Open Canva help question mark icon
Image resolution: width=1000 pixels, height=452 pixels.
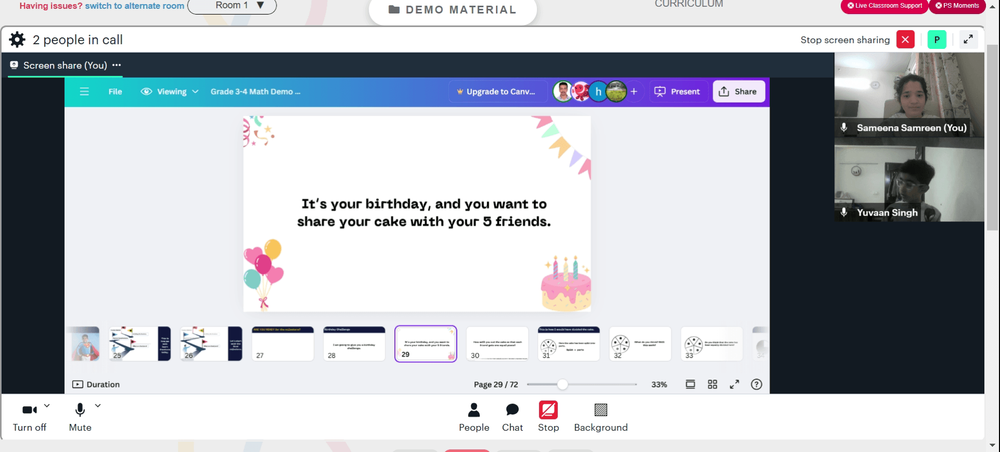[x=756, y=384]
